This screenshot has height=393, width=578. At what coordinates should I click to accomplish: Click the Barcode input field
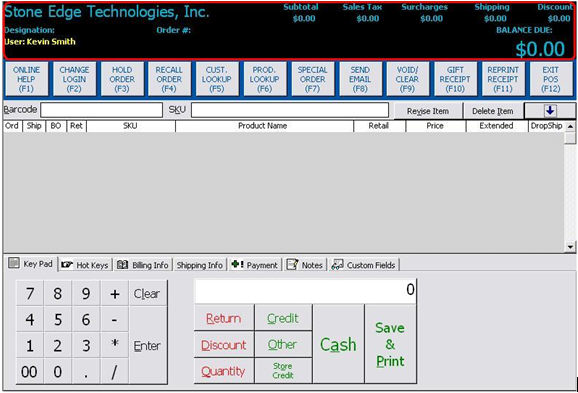[x=101, y=110]
